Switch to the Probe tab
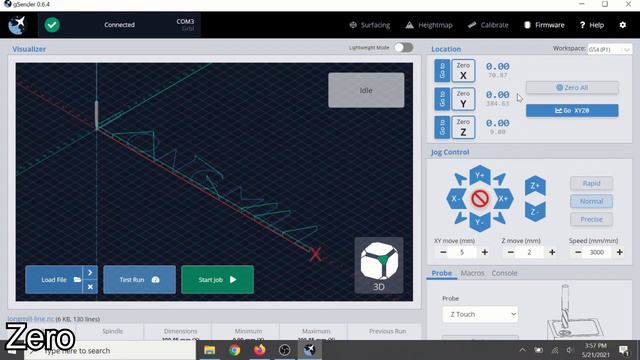Screen dimensions: 640x360 [442, 273]
